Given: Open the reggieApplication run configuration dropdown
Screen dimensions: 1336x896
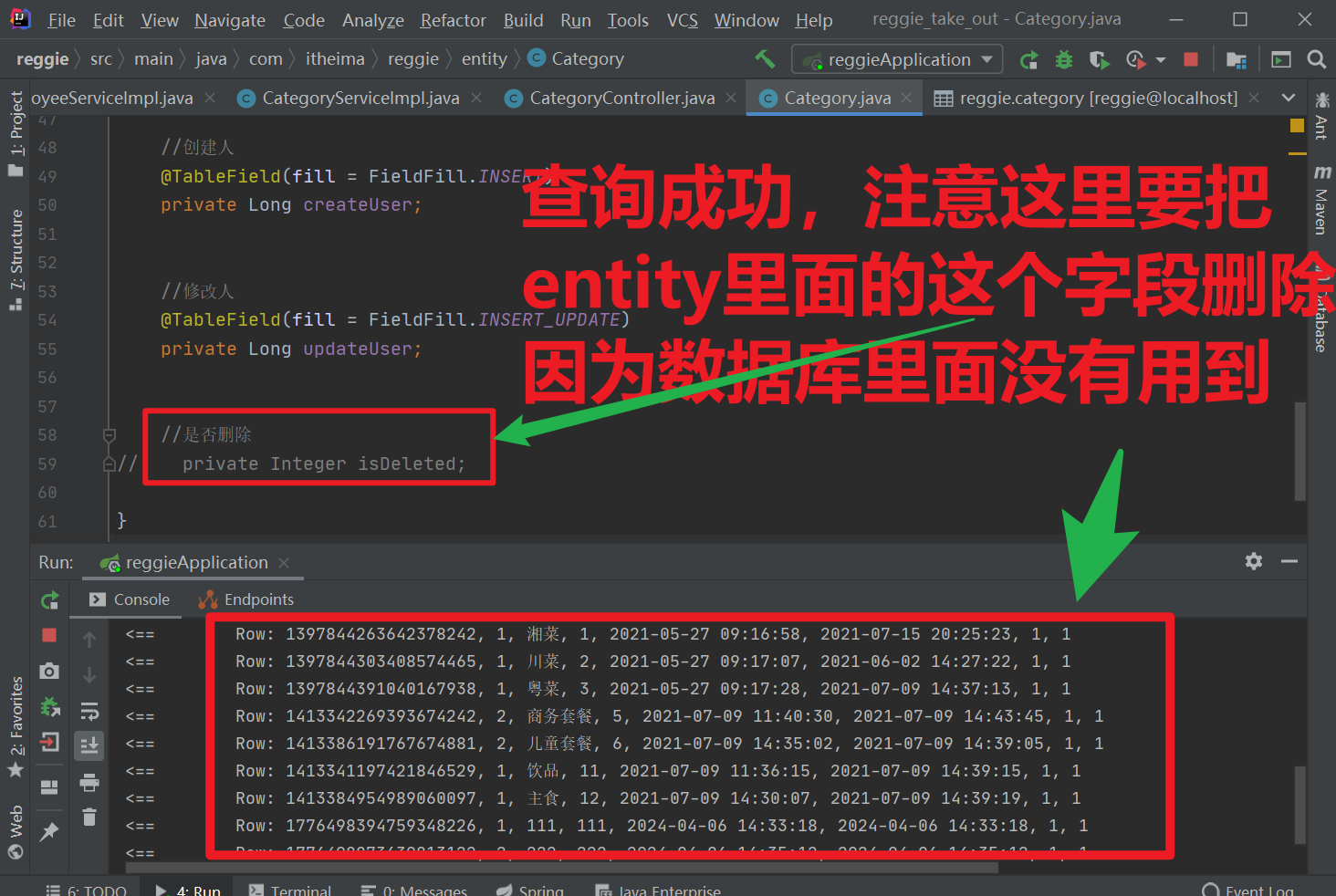Looking at the screenshot, I should (x=897, y=59).
